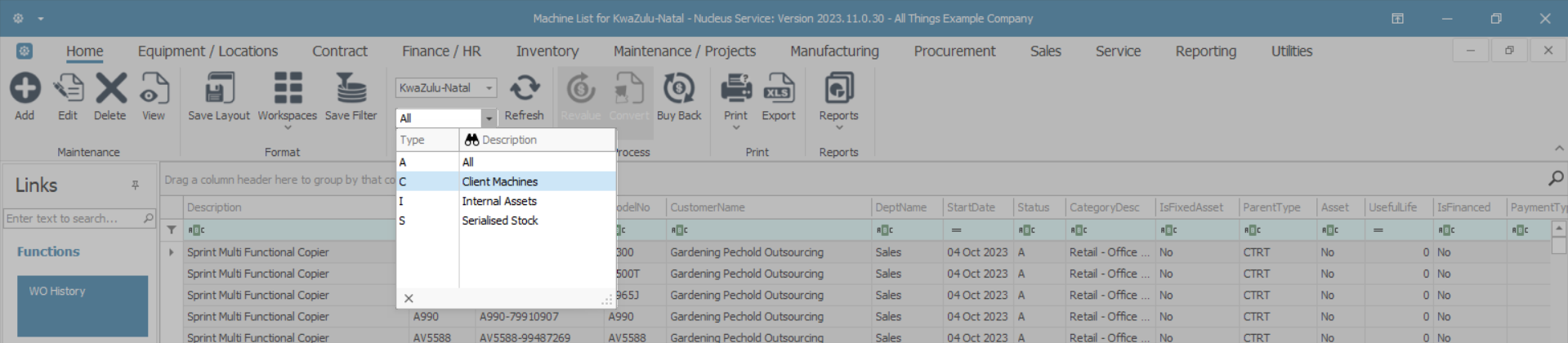The width and height of the screenshot is (1568, 343).
Task: Close the type dropdown popup with X
Action: pyautogui.click(x=409, y=299)
